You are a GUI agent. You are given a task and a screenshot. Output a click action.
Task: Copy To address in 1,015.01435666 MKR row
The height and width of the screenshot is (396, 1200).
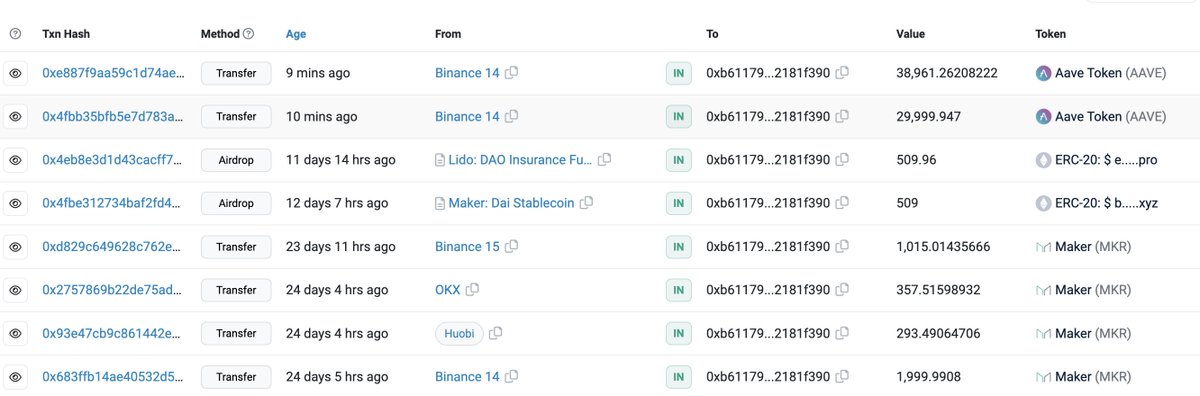click(x=842, y=247)
